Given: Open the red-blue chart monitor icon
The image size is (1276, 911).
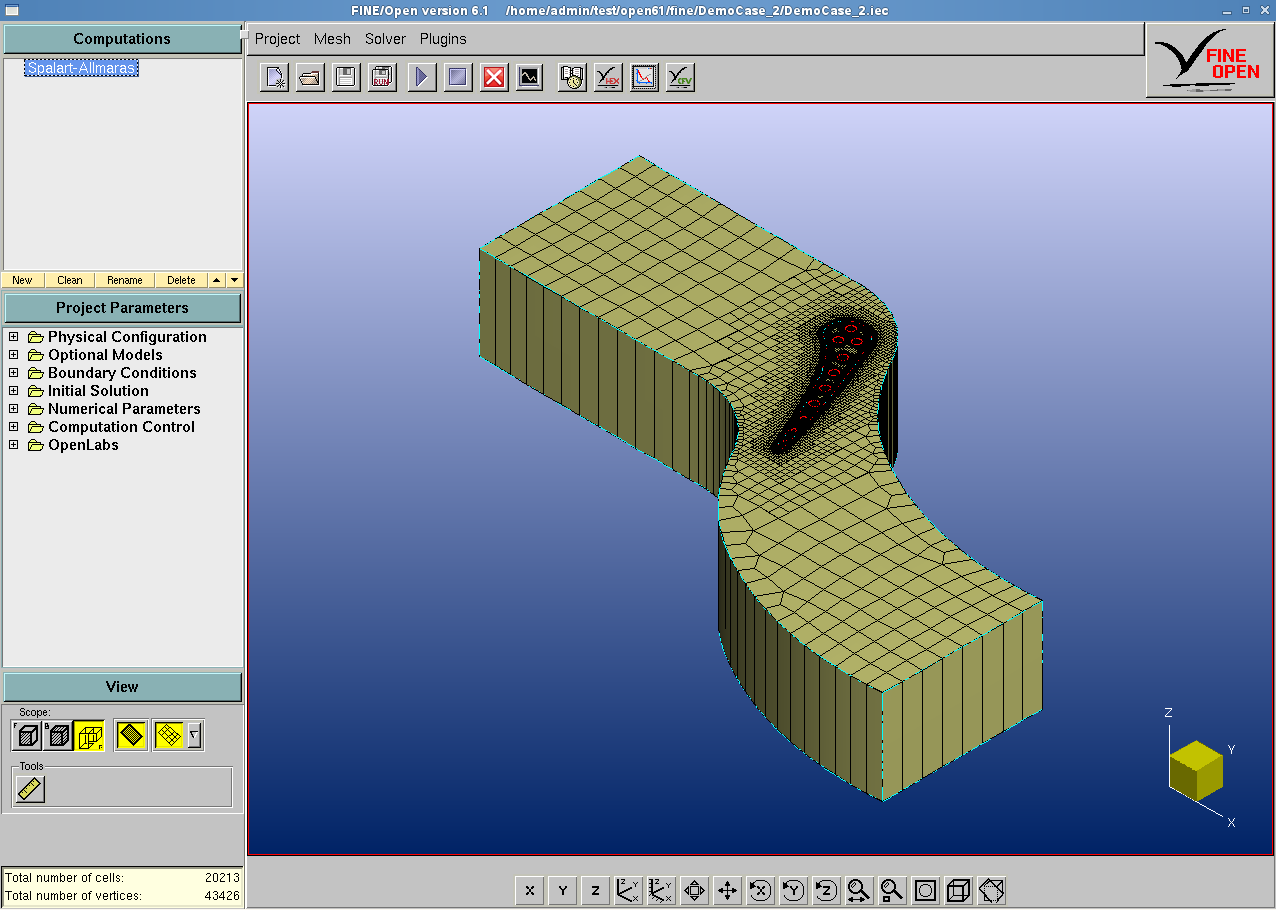Looking at the screenshot, I should pyautogui.click(x=644, y=77).
